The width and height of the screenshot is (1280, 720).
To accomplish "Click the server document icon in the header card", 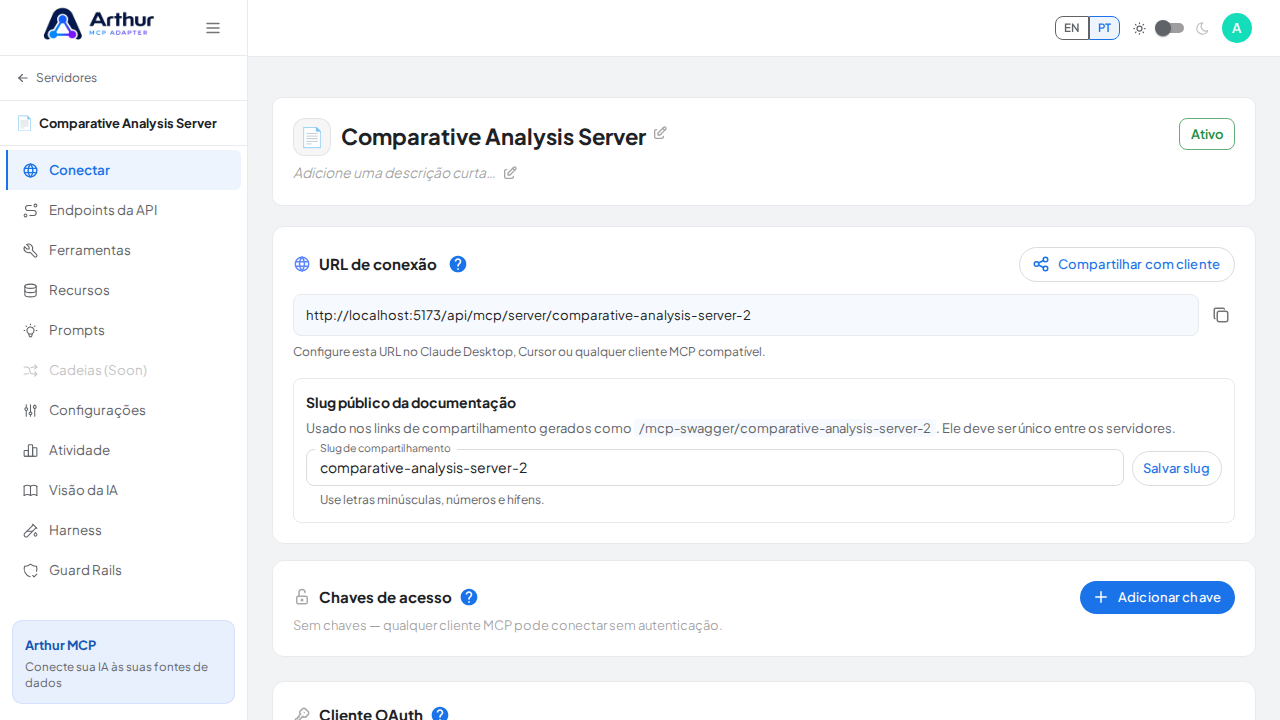I will pos(312,137).
